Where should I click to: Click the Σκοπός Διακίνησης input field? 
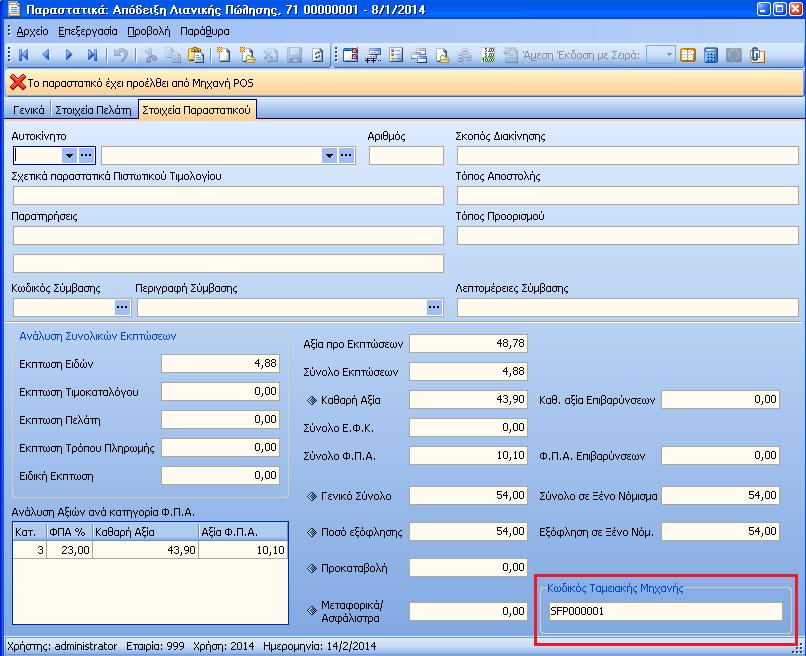(x=628, y=155)
